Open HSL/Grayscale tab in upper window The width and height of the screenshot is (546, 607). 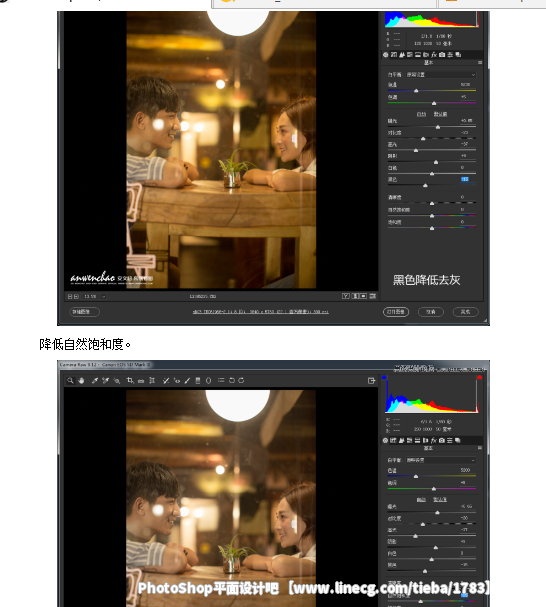[410, 55]
